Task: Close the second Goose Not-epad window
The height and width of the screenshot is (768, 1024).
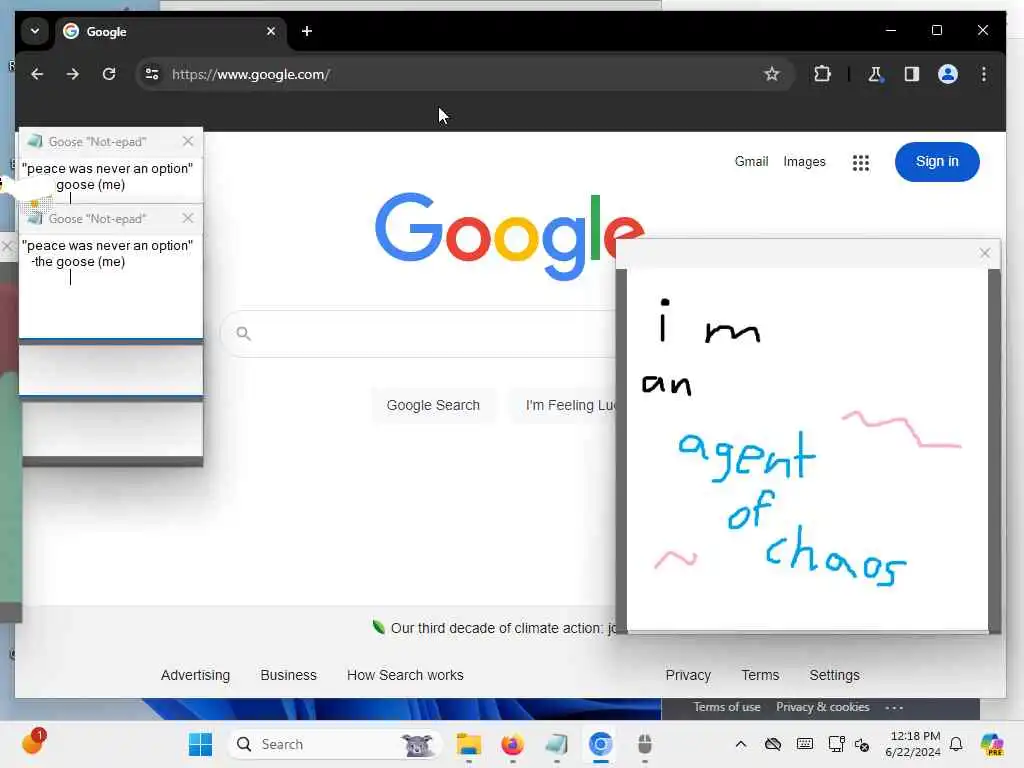Action: (188, 218)
